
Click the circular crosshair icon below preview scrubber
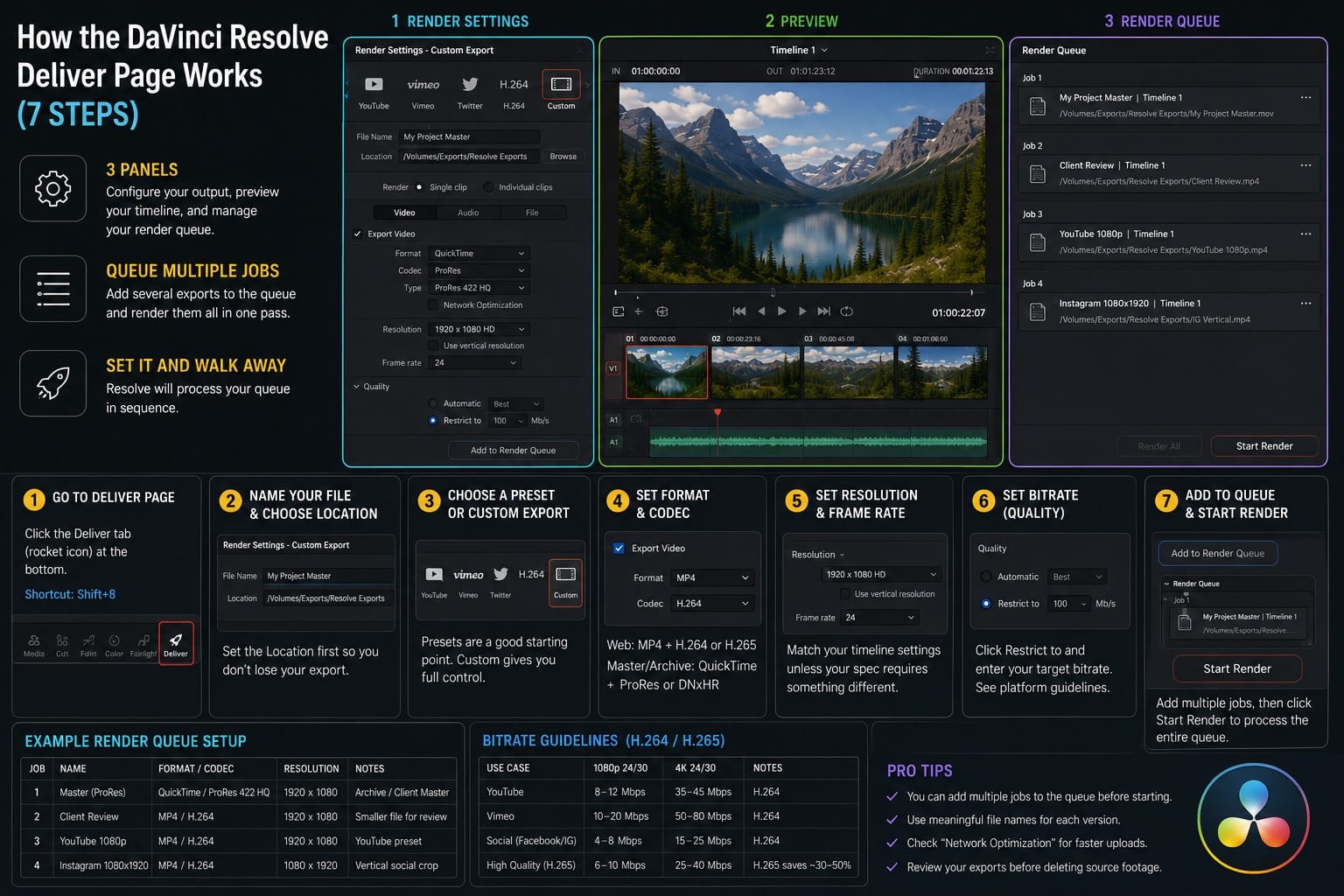click(x=661, y=311)
